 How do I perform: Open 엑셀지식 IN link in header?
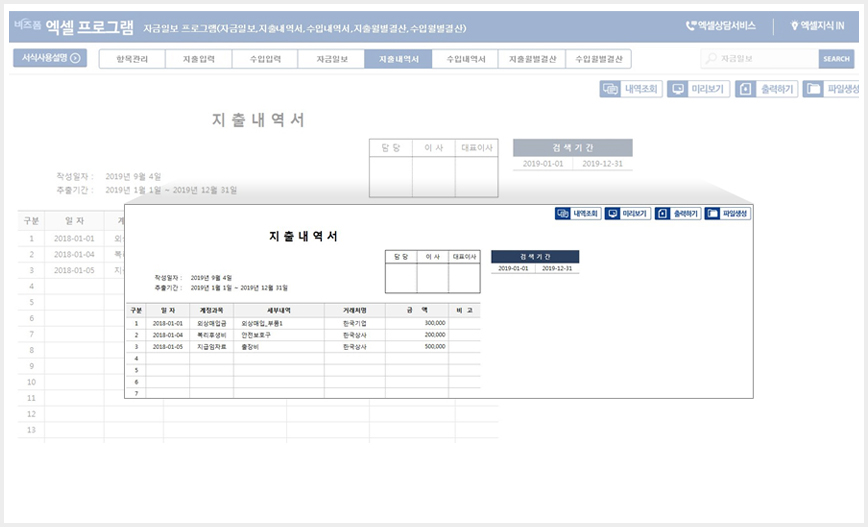[818, 25]
